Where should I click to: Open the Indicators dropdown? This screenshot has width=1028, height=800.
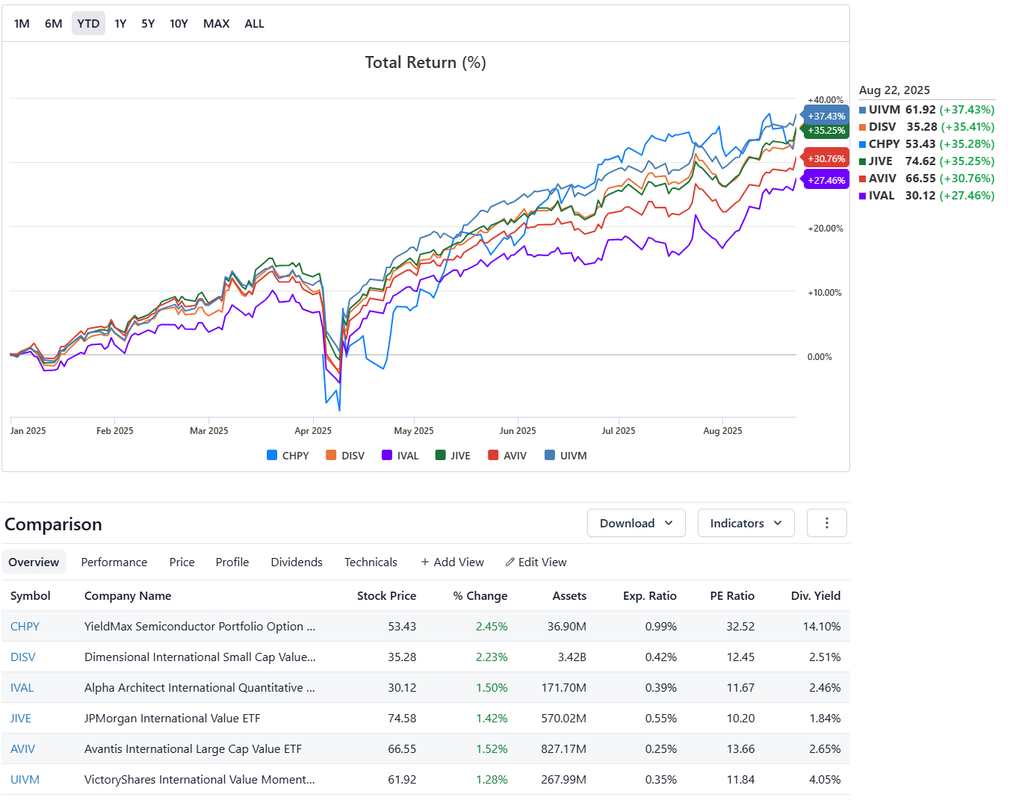pyautogui.click(x=746, y=523)
